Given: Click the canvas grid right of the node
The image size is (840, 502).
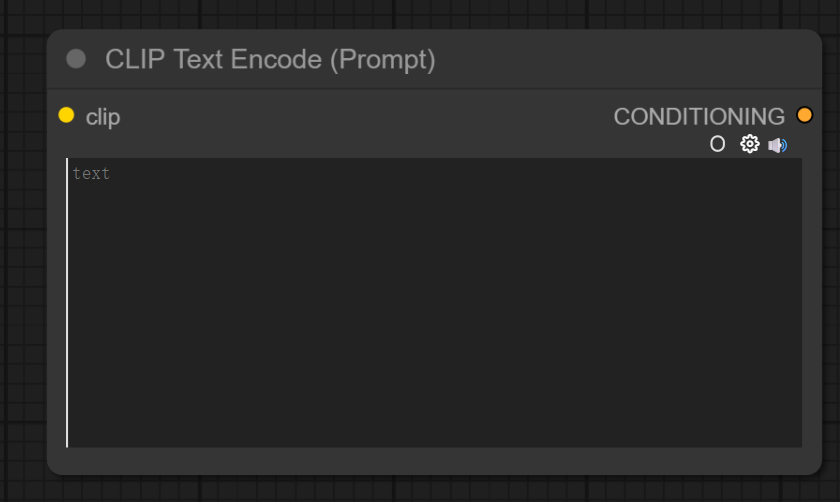Looking at the screenshot, I should [x=831, y=250].
